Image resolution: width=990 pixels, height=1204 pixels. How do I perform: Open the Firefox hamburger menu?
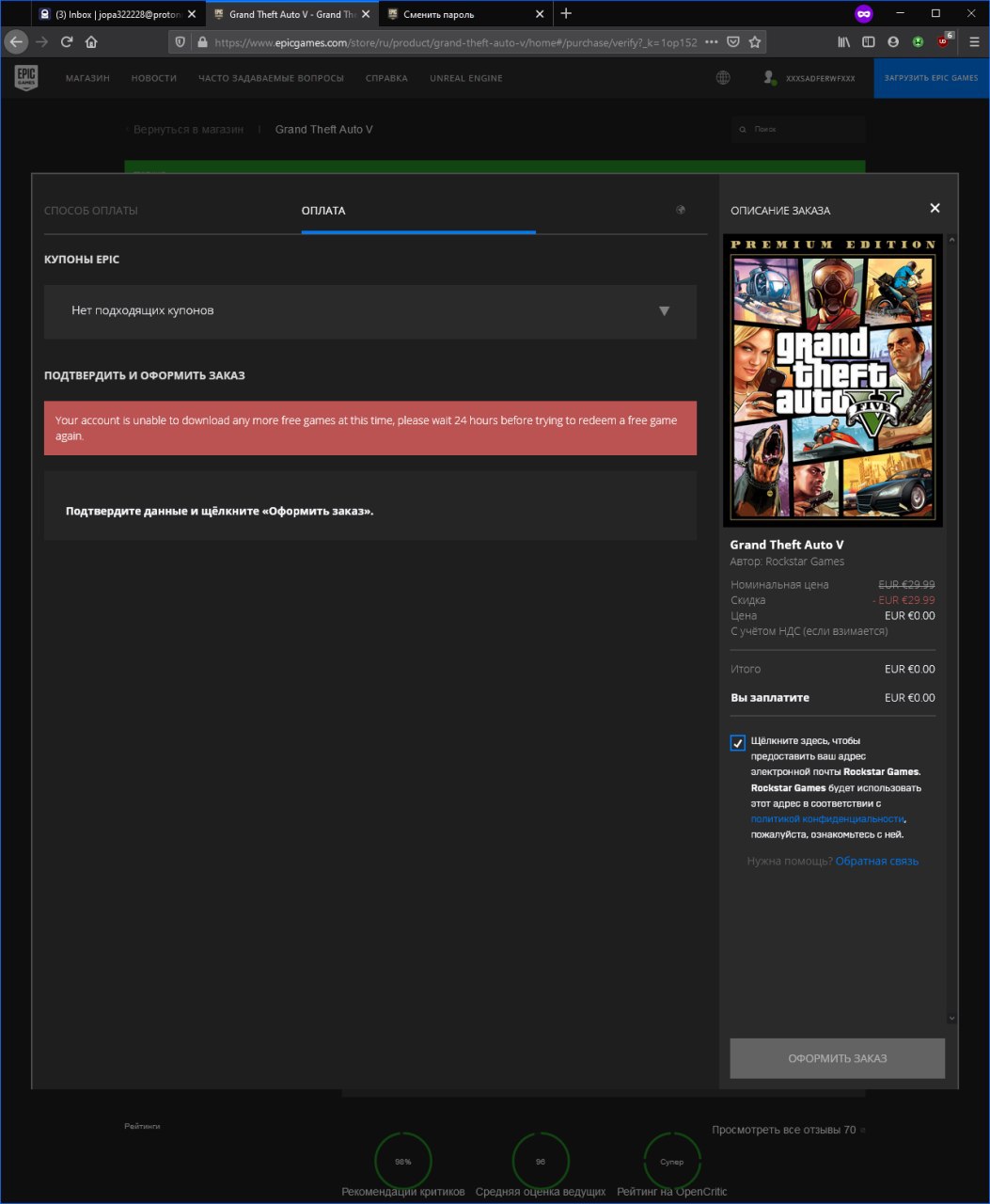click(974, 41)
